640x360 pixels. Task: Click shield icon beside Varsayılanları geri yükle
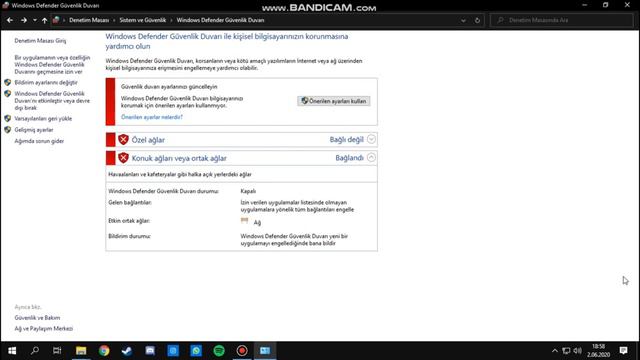tap(7, 119)
